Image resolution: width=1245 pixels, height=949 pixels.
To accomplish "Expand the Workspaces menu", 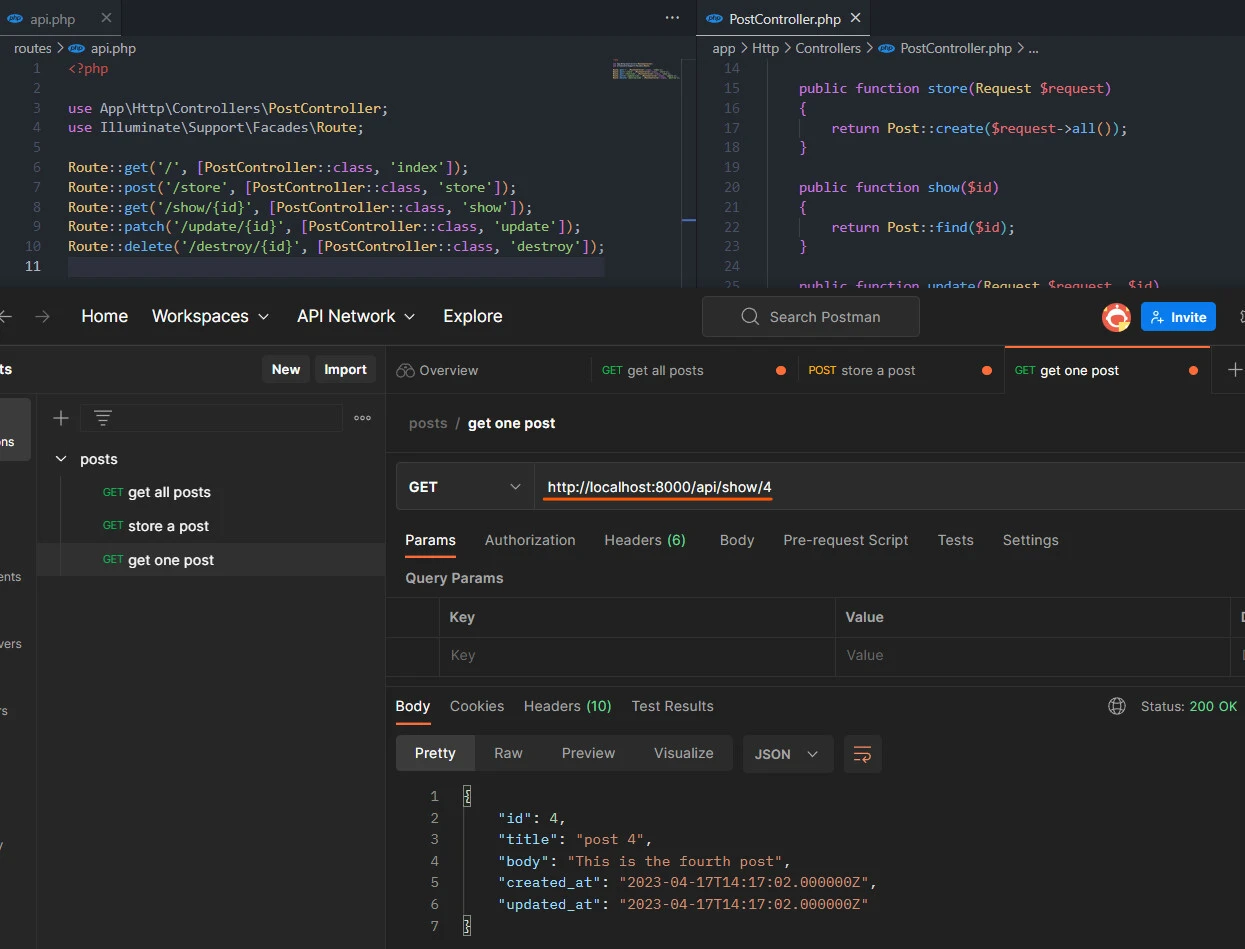I will click(x=210, y=316).
